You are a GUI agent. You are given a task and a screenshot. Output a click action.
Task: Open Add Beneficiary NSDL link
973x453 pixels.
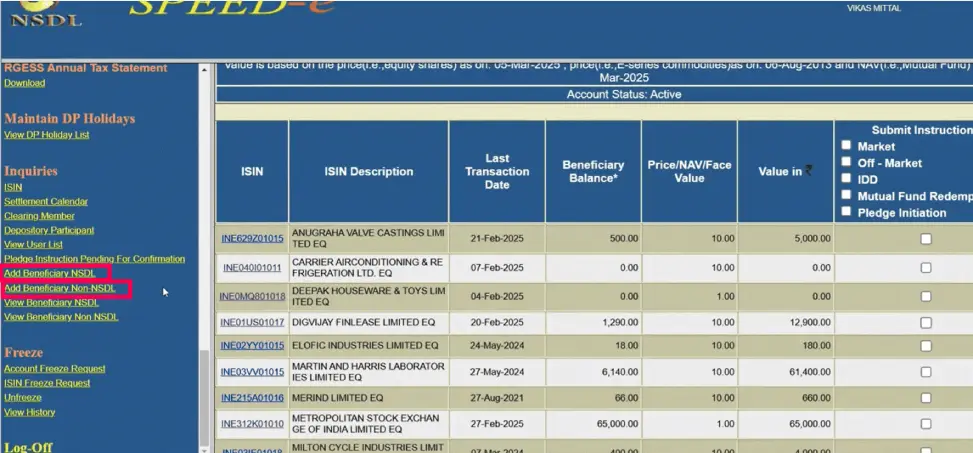[50, 273]
